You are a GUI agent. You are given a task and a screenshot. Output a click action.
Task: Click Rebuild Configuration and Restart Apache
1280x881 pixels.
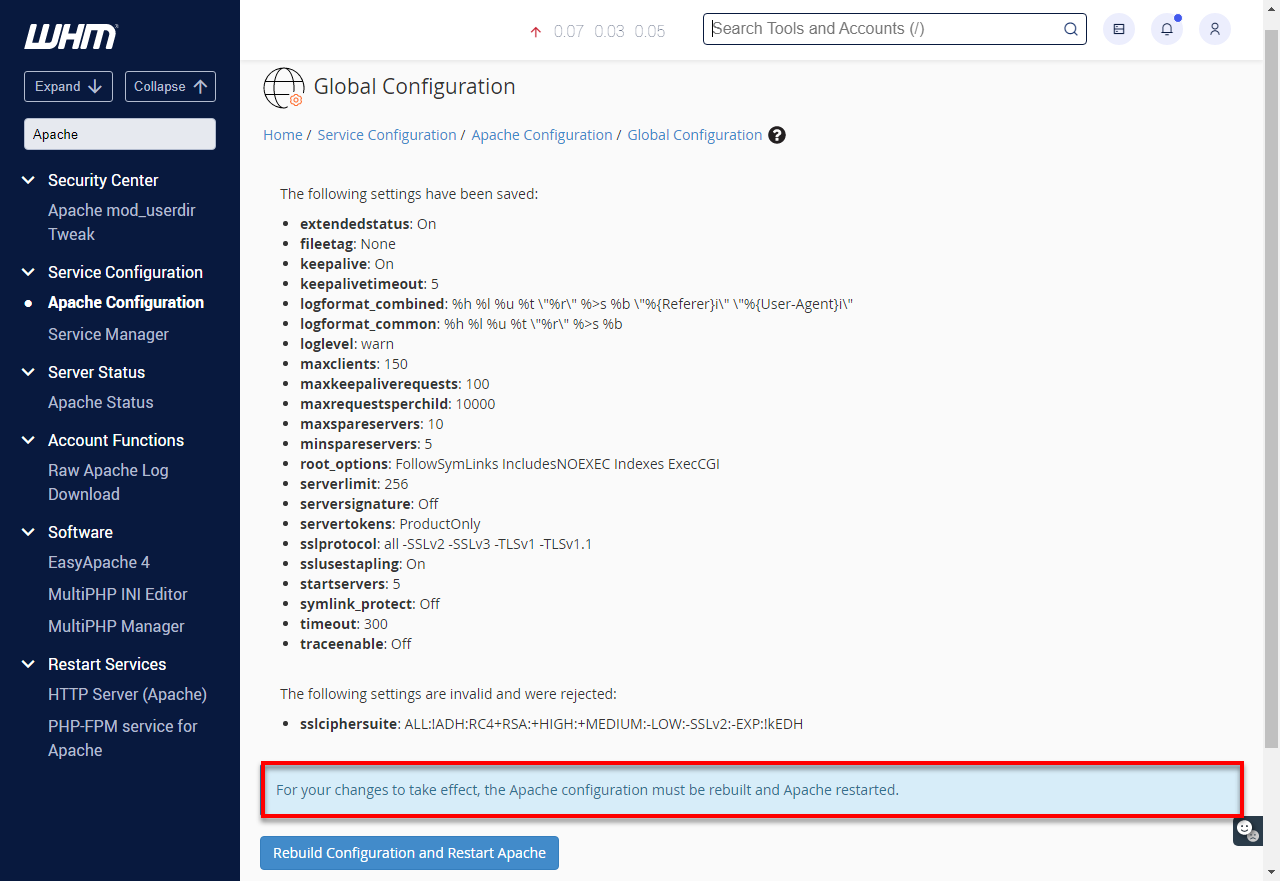pyautogui.click(x=409, y=853)
